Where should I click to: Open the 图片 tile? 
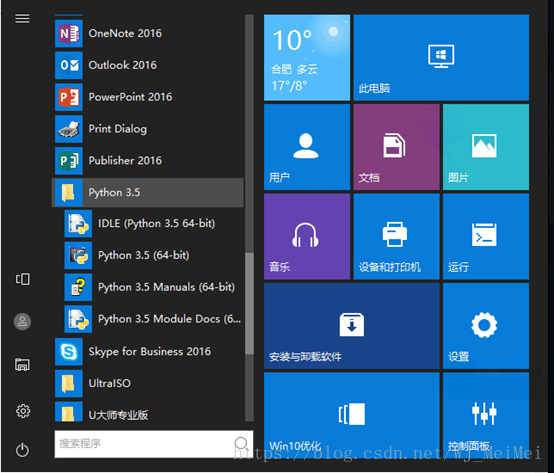(x=486, y=147)
